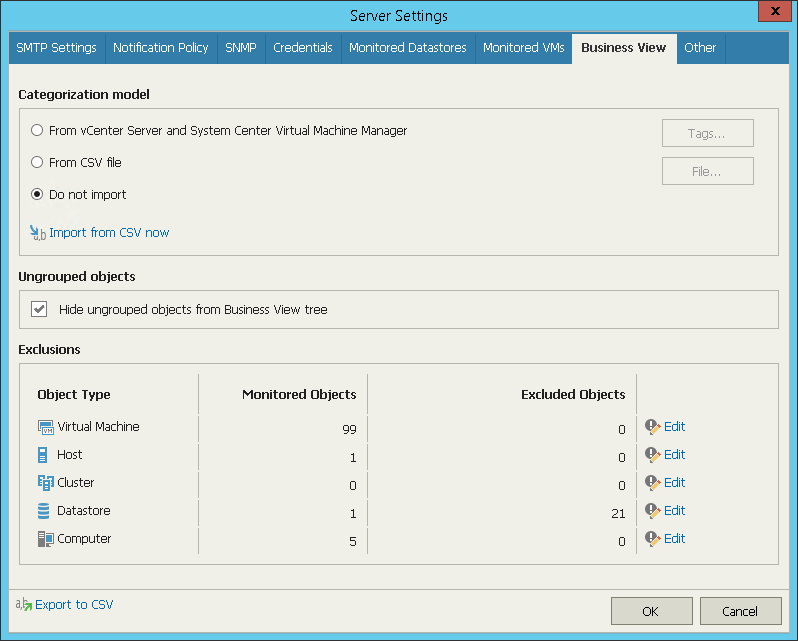This screenshot has height=641, width=798.
Task: Click the Tags... button
Action: click(x=707, y=133)
